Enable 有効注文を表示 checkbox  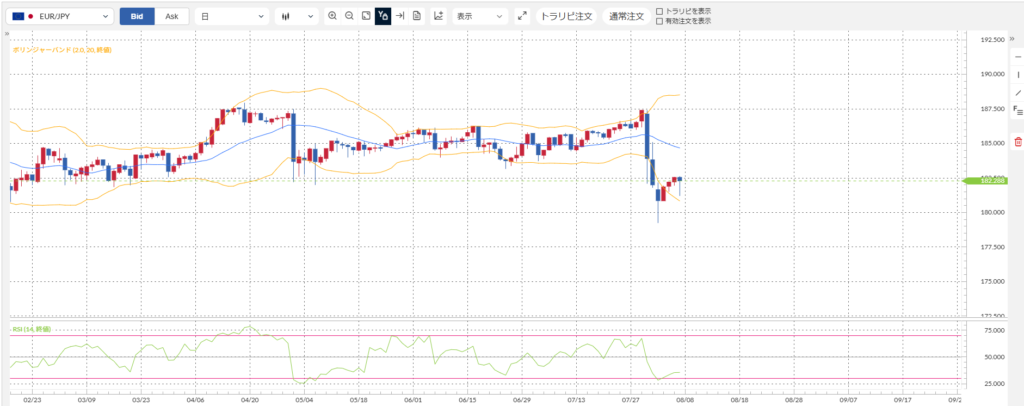pyautogui.click(x=660, y=21)
